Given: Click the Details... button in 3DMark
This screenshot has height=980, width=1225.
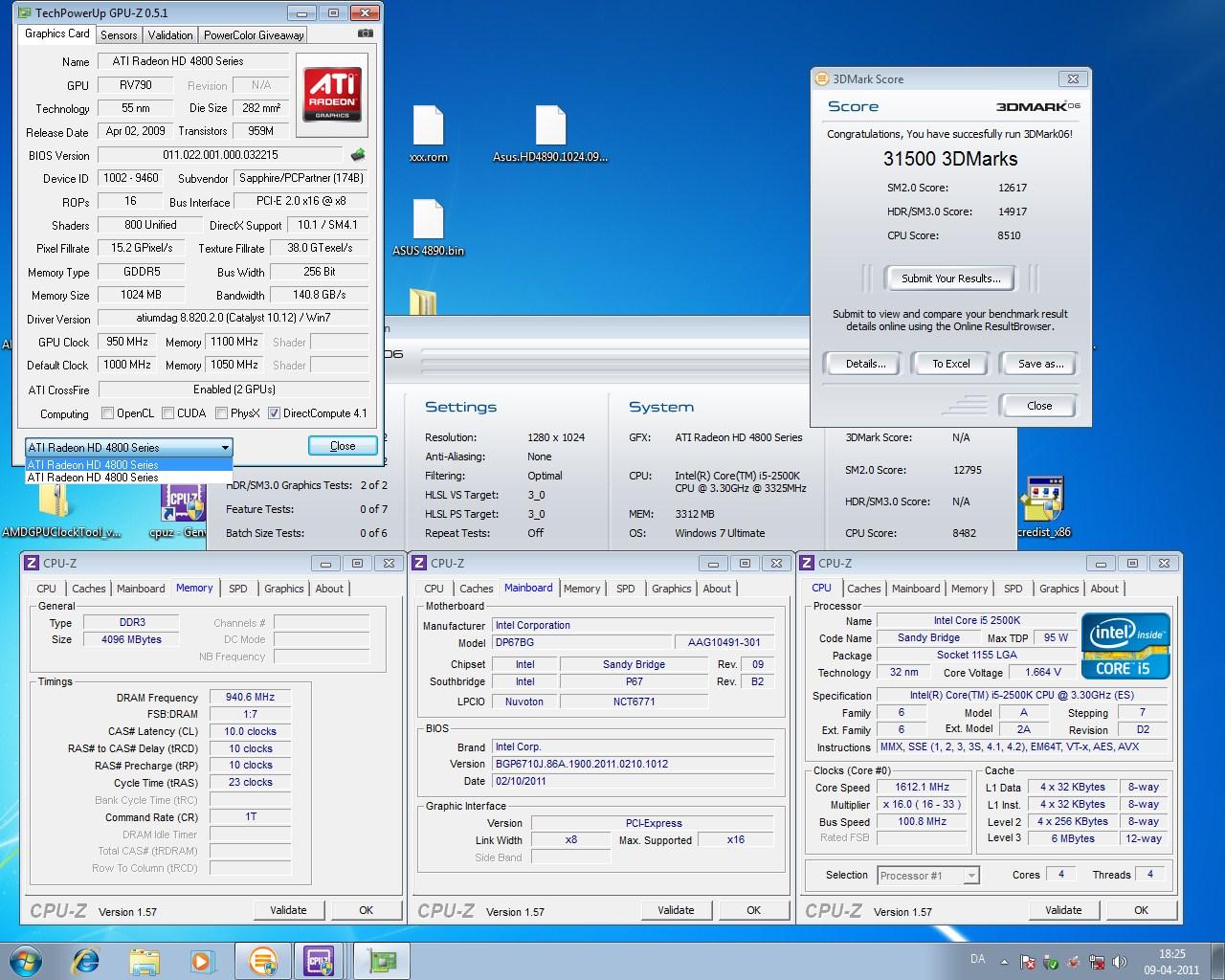Looking at the screenshot, I should point(866,364).
